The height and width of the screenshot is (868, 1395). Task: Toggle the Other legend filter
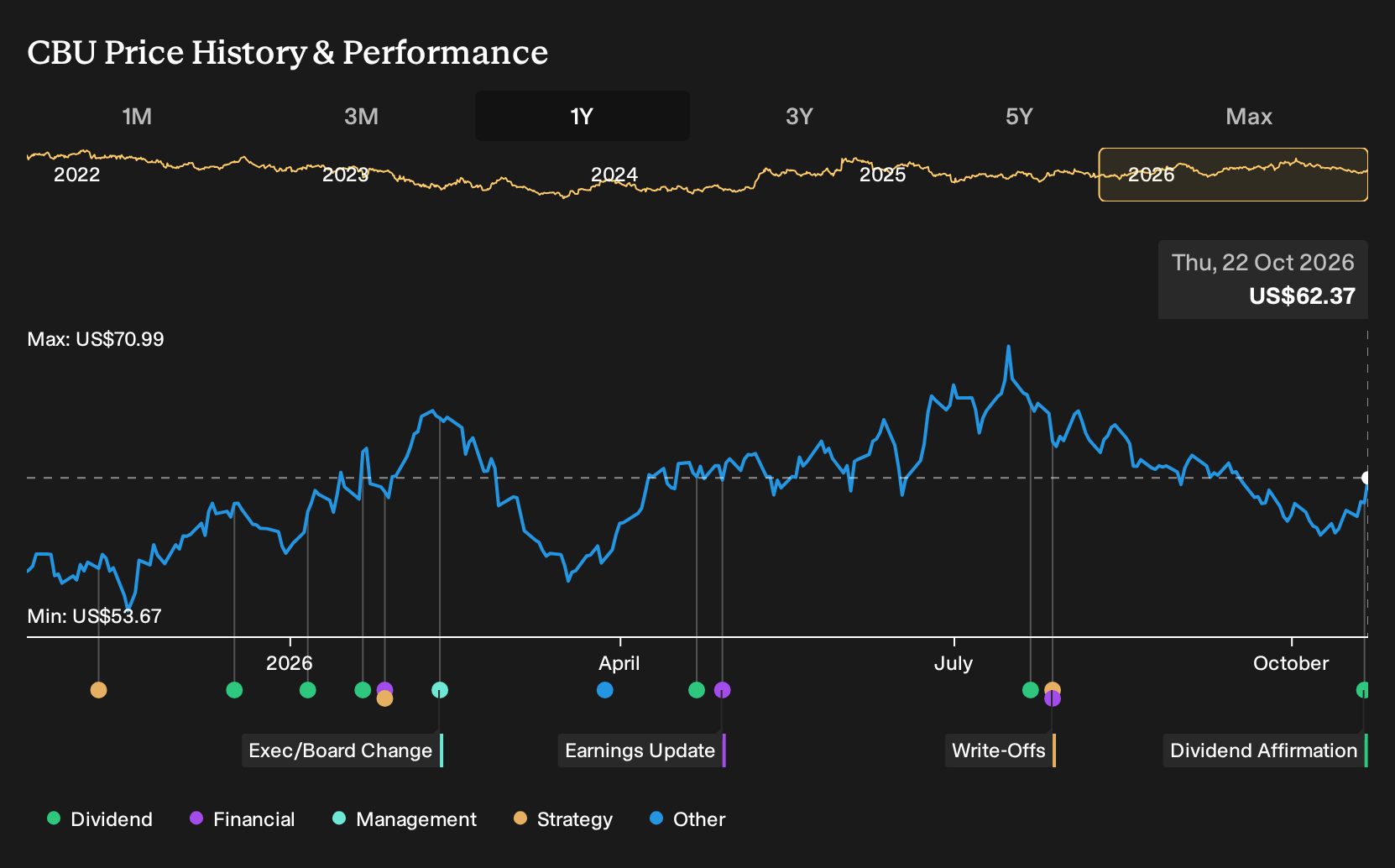click(687, 819)
